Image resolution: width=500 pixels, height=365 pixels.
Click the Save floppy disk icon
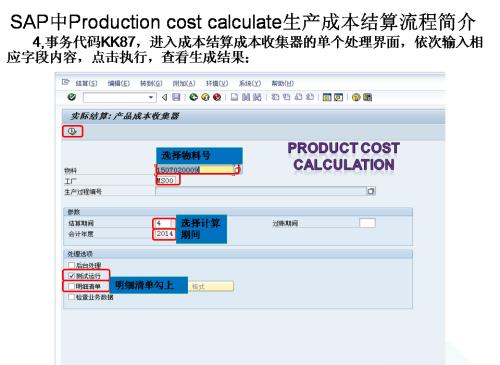pos(176,97)
